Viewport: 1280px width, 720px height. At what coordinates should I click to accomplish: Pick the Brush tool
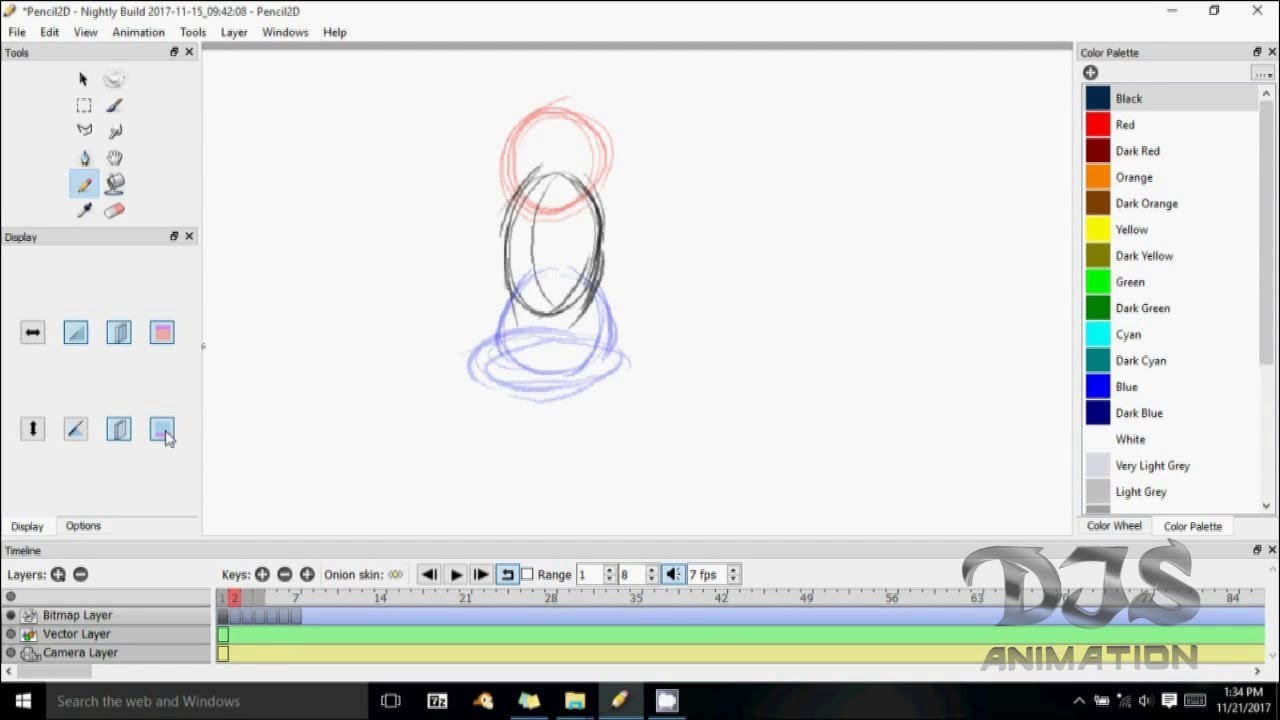click(114, 105)
